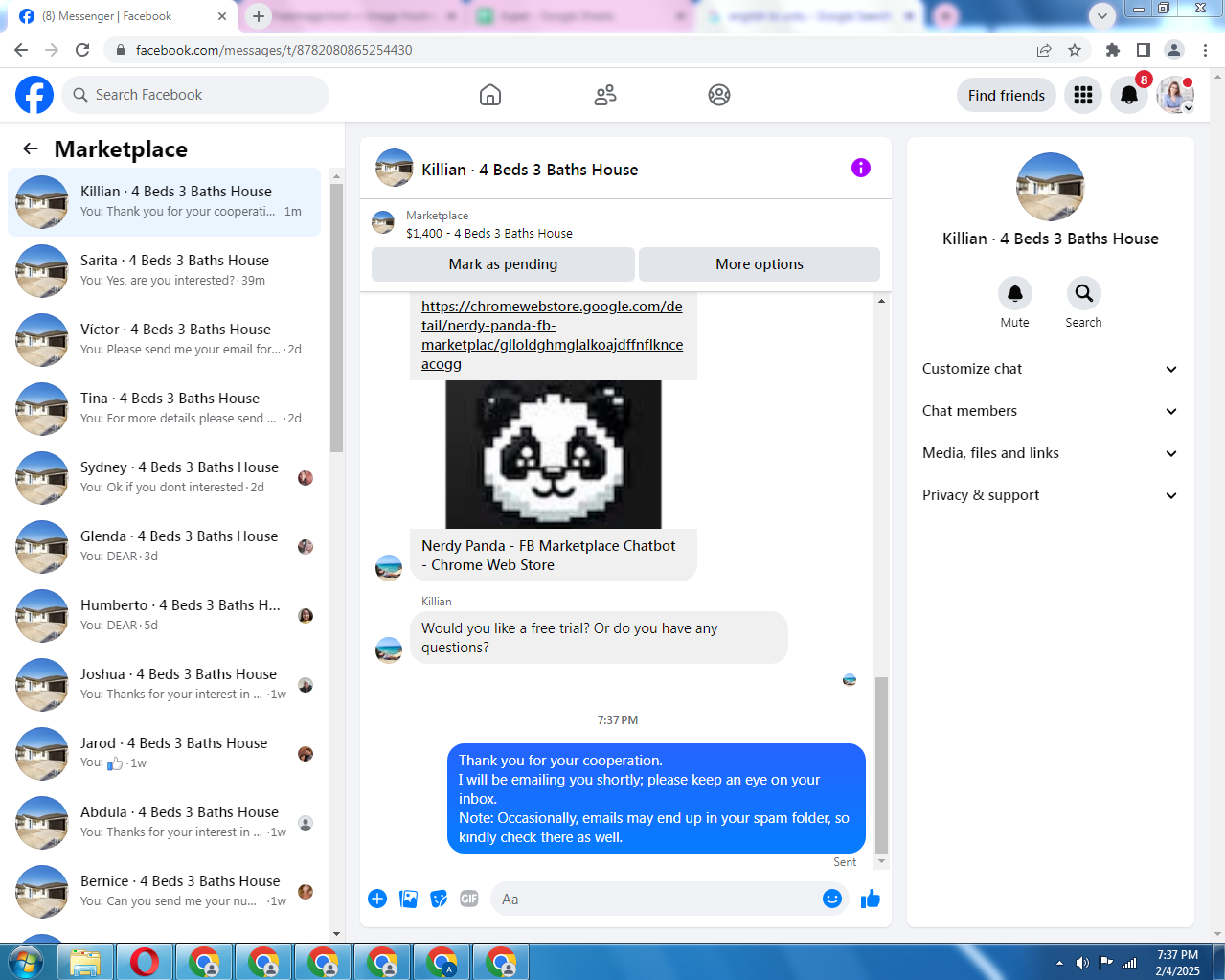The image size is (1225, 980).
Task: Choose a GIF icon
Action: point(469,899)
